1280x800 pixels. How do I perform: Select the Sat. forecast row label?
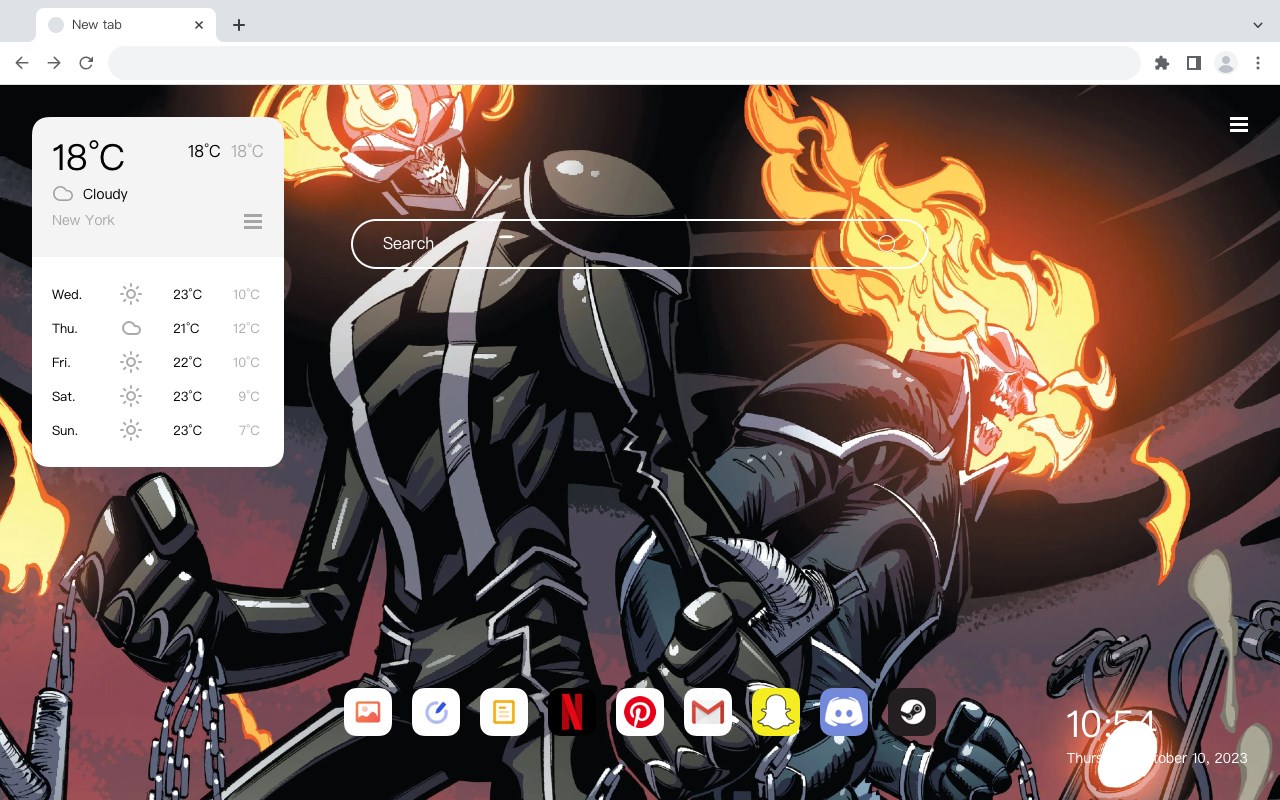(x=64, y=396)
